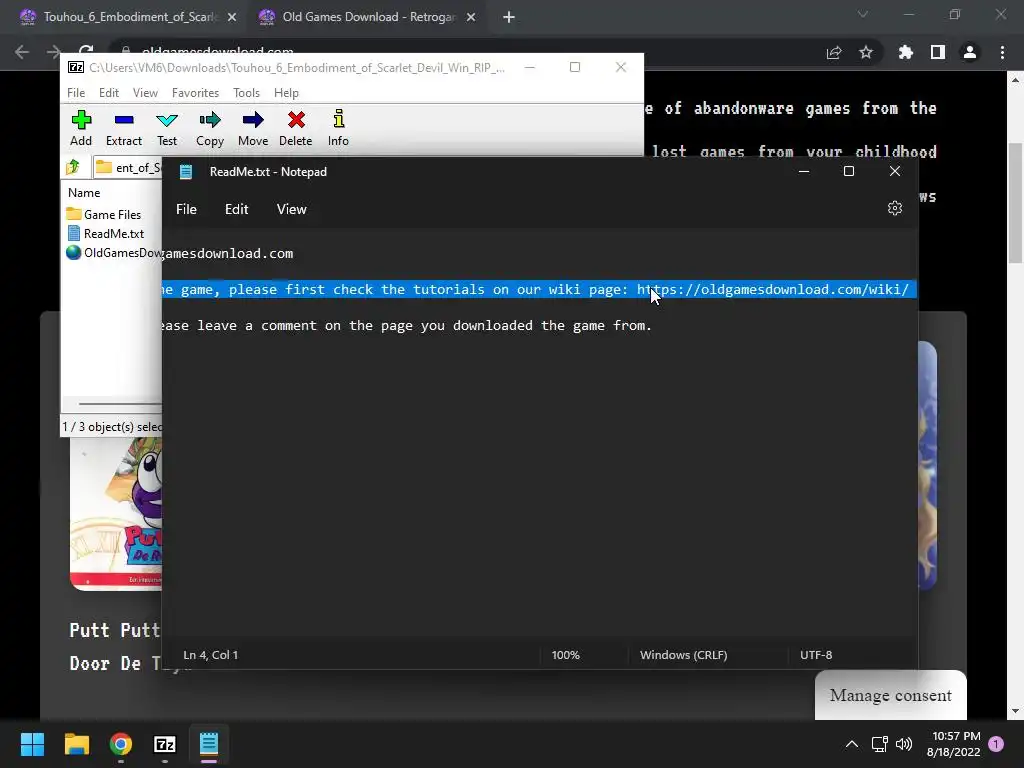Click the red Delete icon in 7-Zip

(x=296, y=128)
